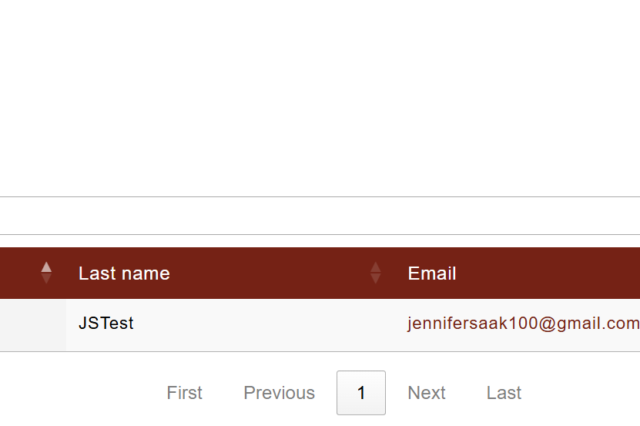
Task: Click the descending arrow for Last name sorting
Action: 375,278
